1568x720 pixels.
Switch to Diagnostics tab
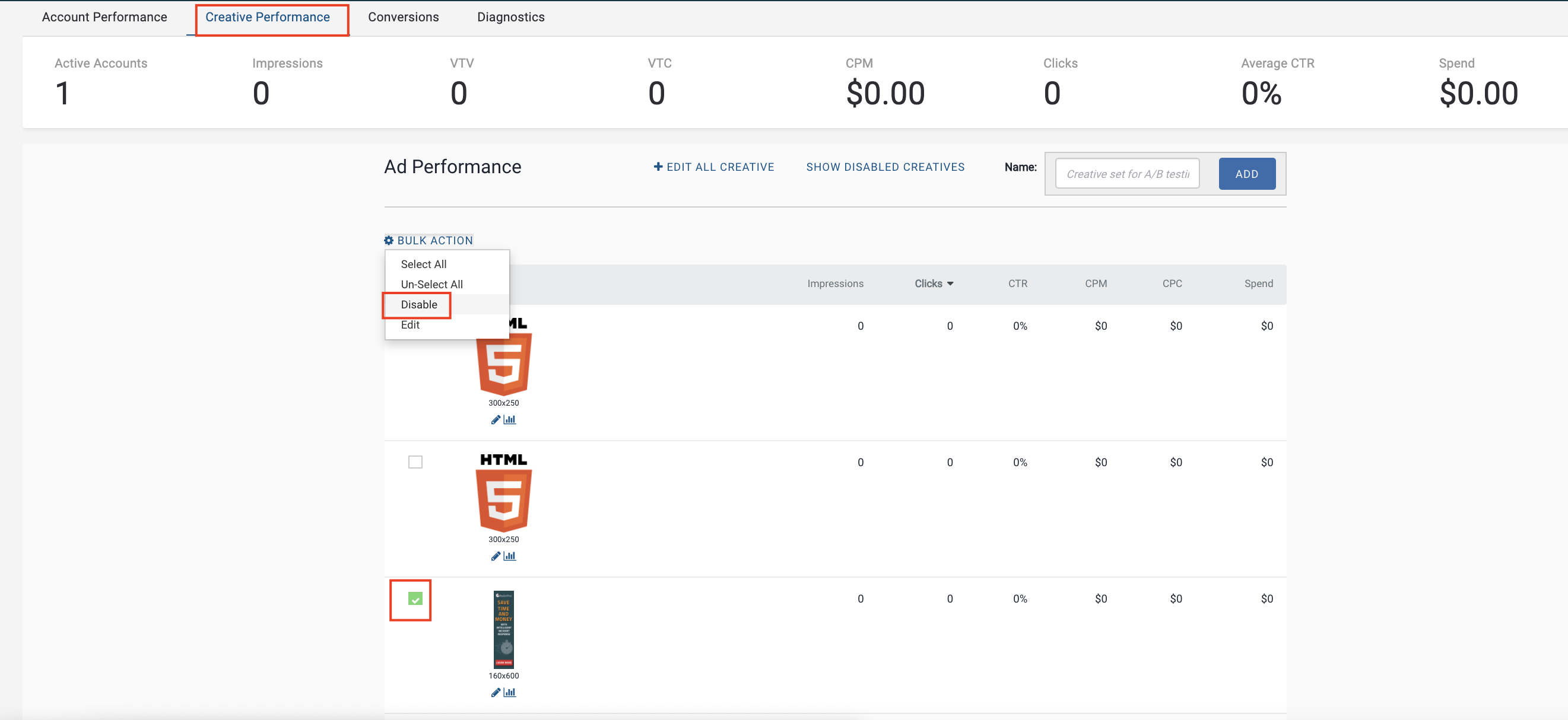click(x=510, y=17)
